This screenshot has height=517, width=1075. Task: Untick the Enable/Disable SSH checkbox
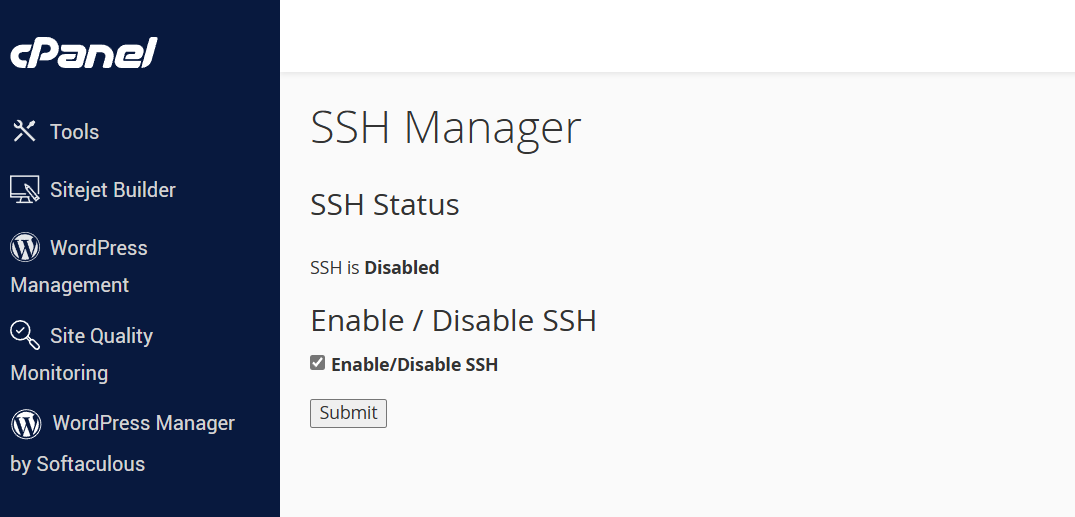(317, 363)
